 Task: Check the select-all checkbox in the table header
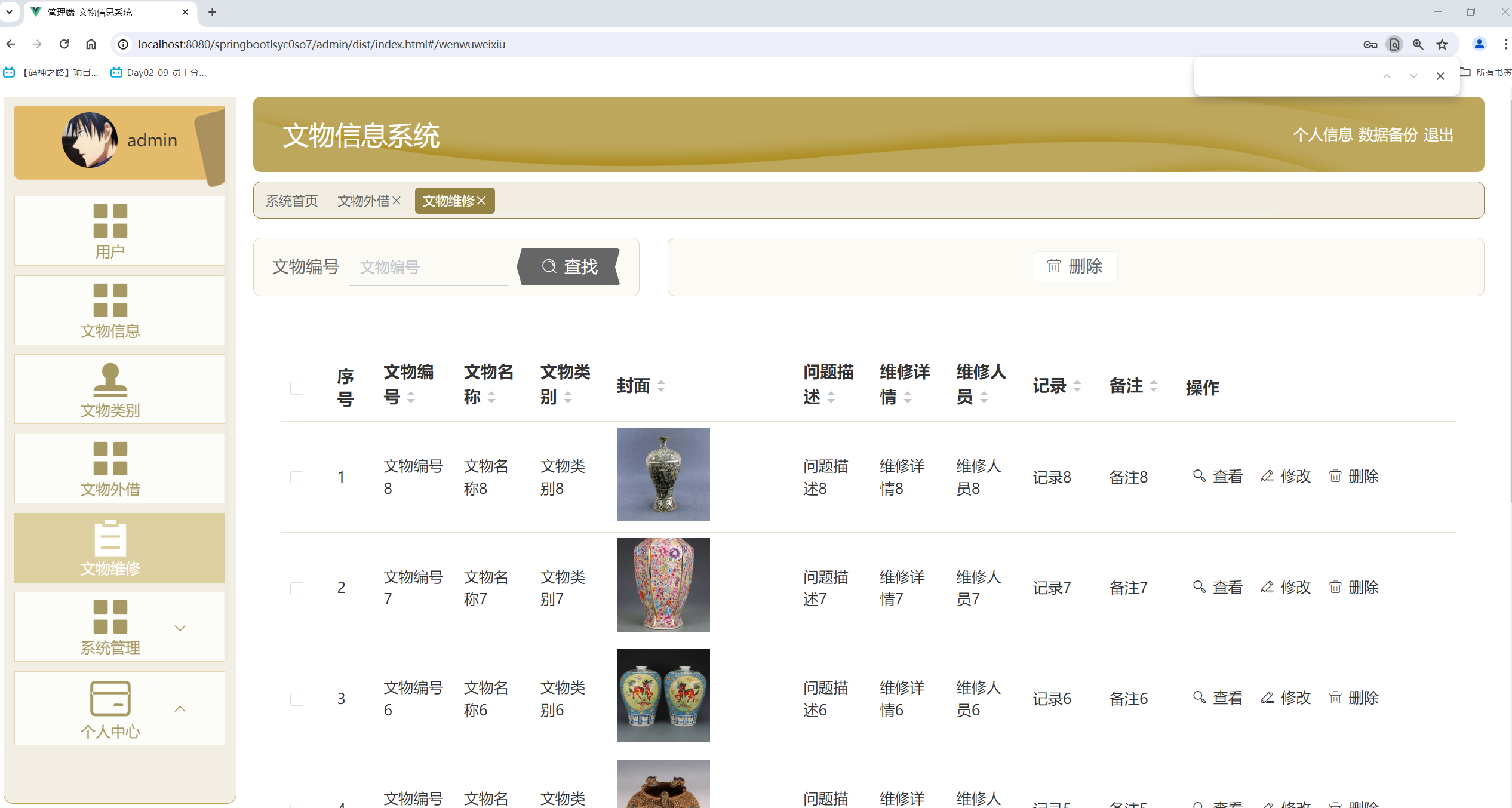[x=297, y=388]
